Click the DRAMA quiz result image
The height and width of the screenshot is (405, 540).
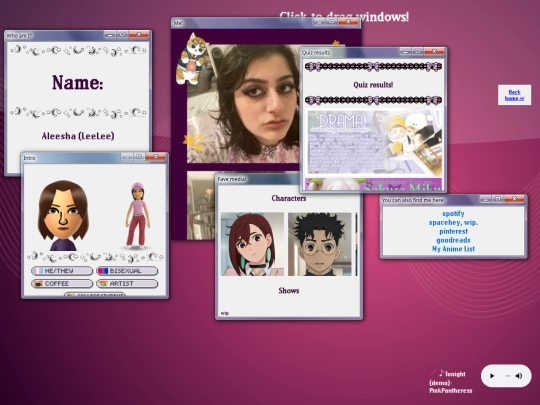tap(373, 142)
